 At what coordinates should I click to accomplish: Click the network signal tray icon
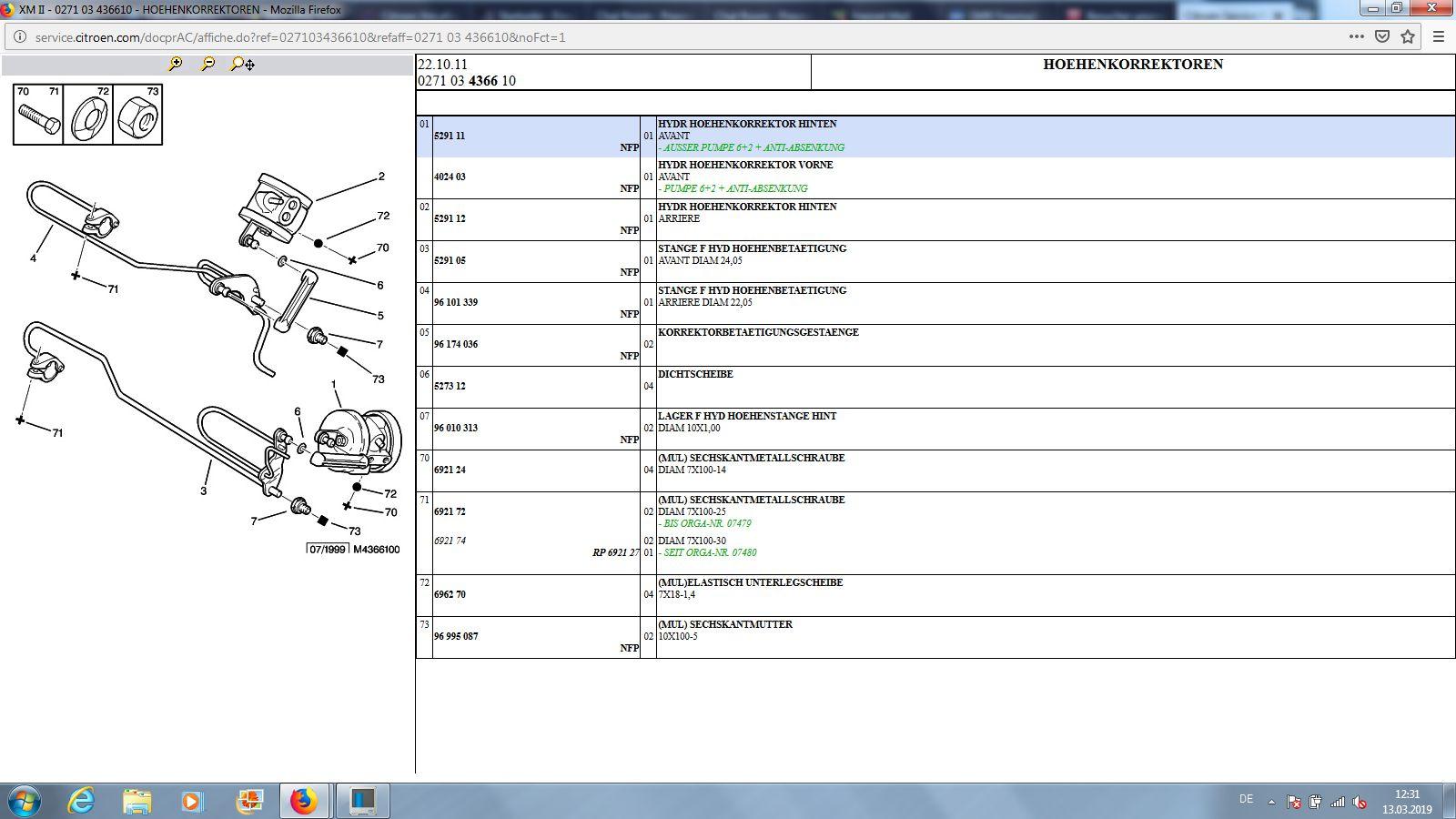click(1338, 802)
